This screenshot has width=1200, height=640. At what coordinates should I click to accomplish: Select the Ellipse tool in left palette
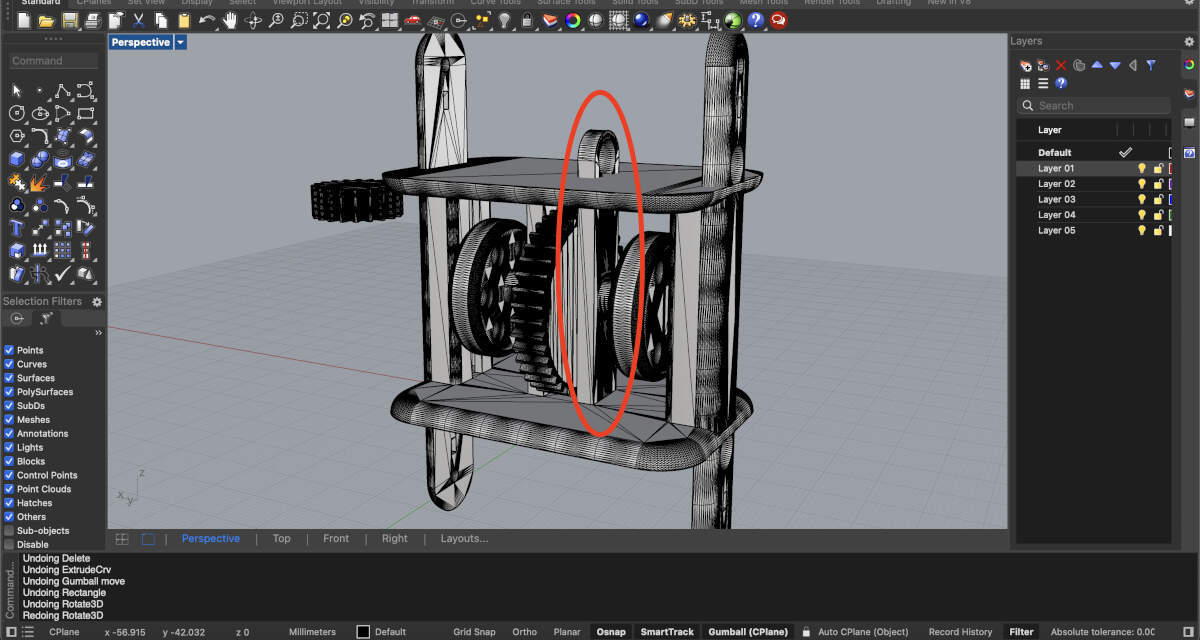tap(40, 113)
